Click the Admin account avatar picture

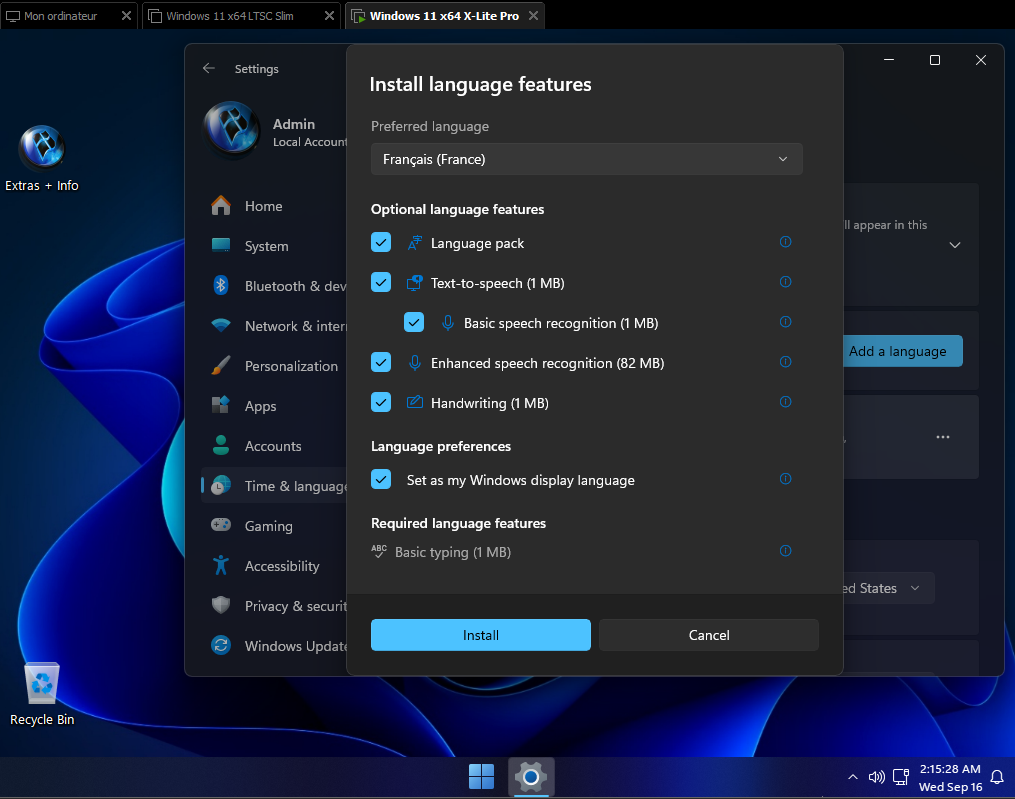tap(232, 130)
